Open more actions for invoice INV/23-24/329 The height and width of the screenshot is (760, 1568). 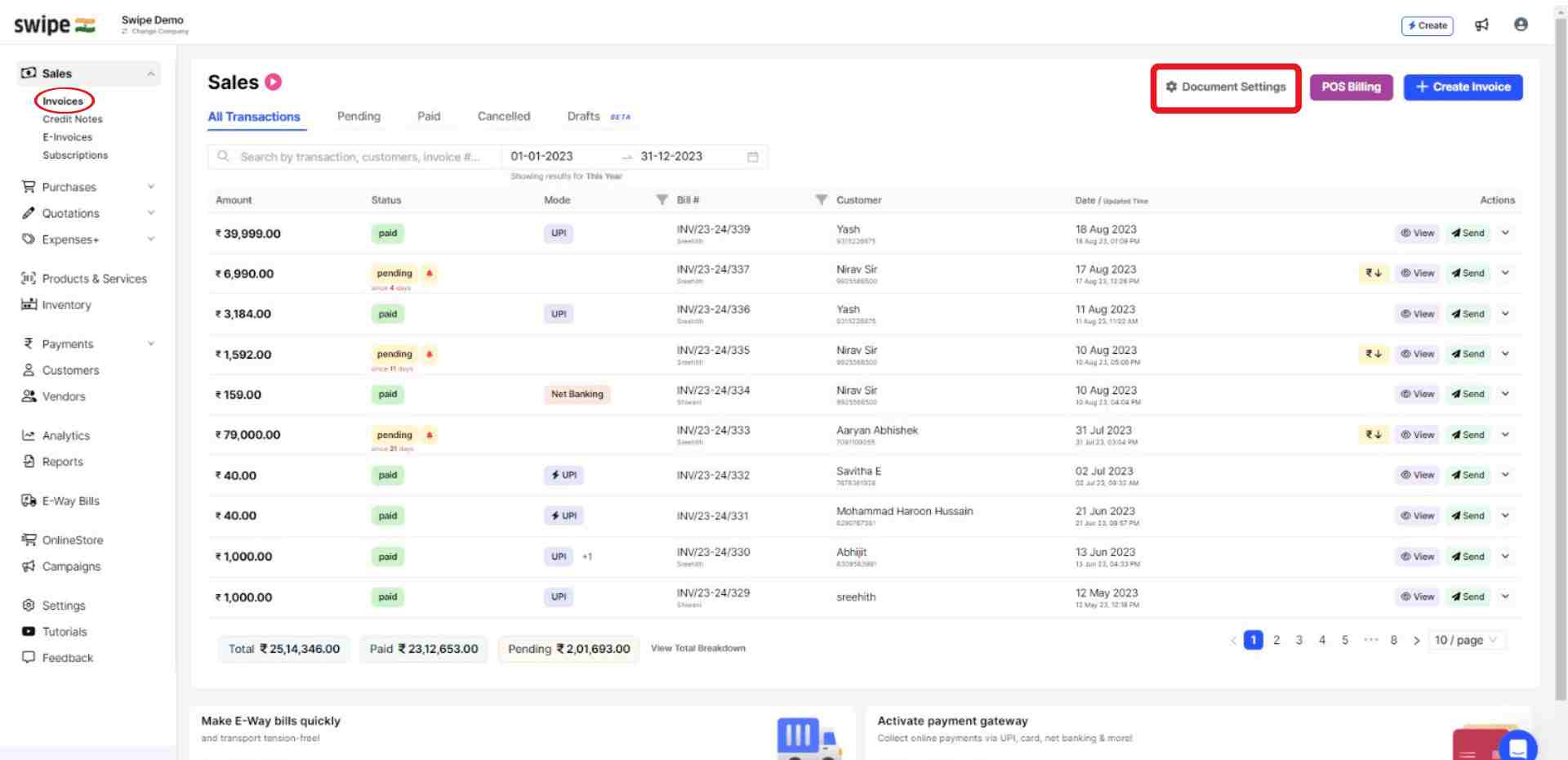click(x=1505, y=597)
